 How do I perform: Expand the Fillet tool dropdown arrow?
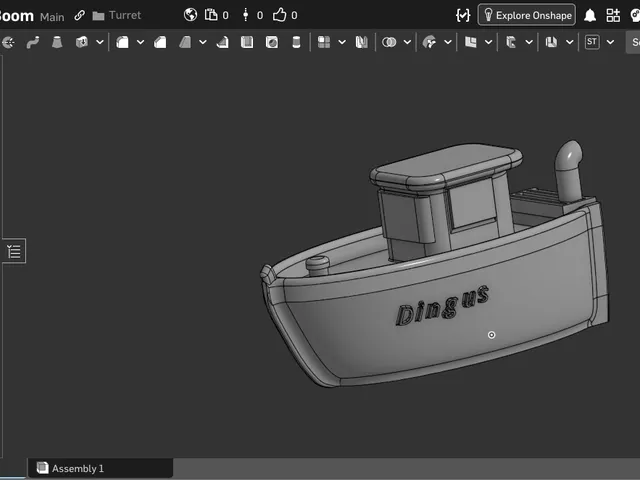coord(140,42)
